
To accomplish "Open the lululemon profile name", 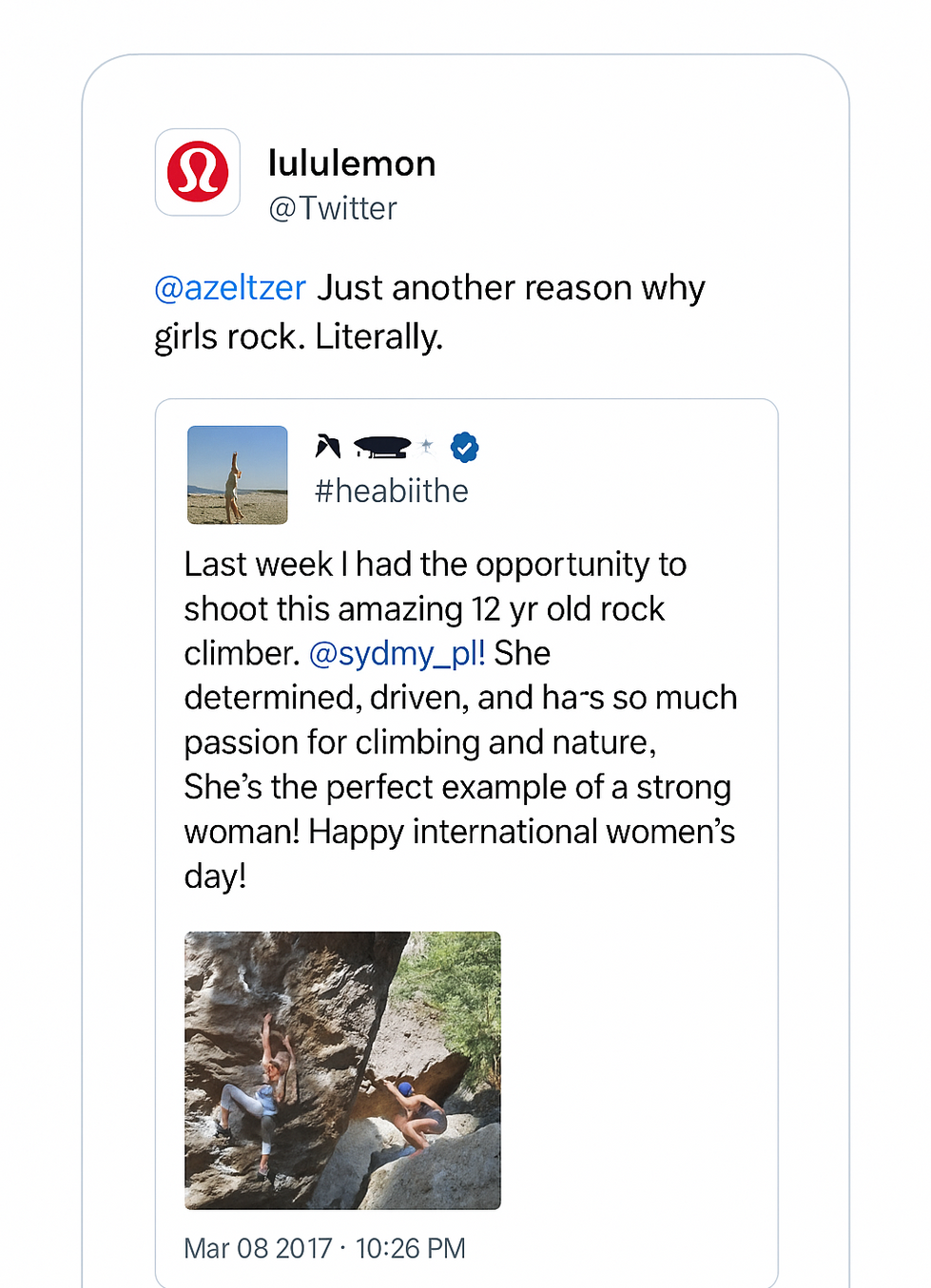I will coord(352,163).
